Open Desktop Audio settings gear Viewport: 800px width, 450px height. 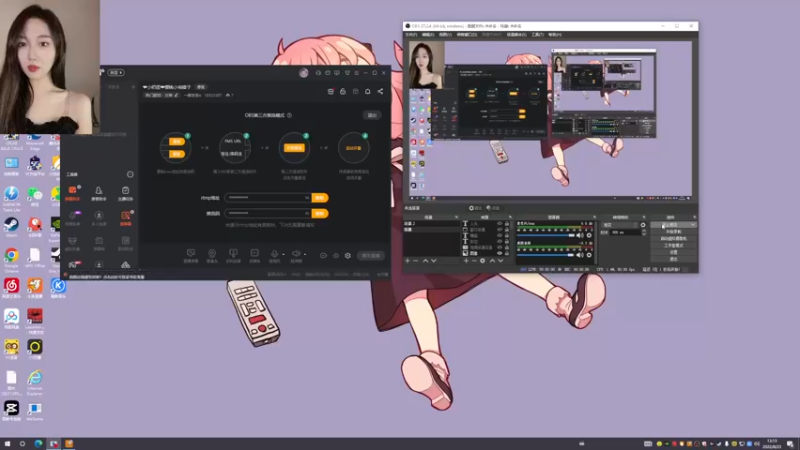pos(589,255)
